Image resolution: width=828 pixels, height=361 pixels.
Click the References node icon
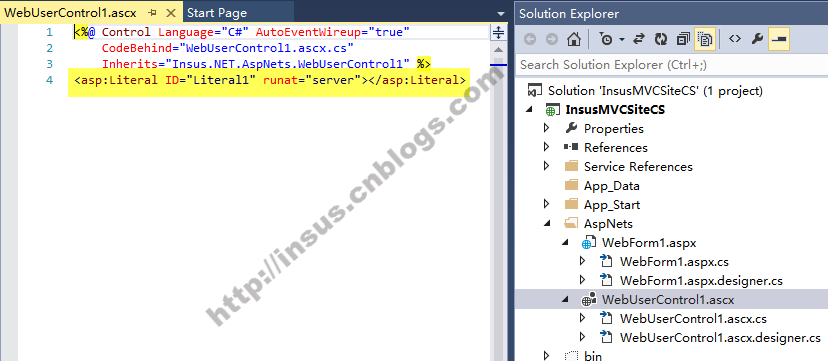click(571, 147)
